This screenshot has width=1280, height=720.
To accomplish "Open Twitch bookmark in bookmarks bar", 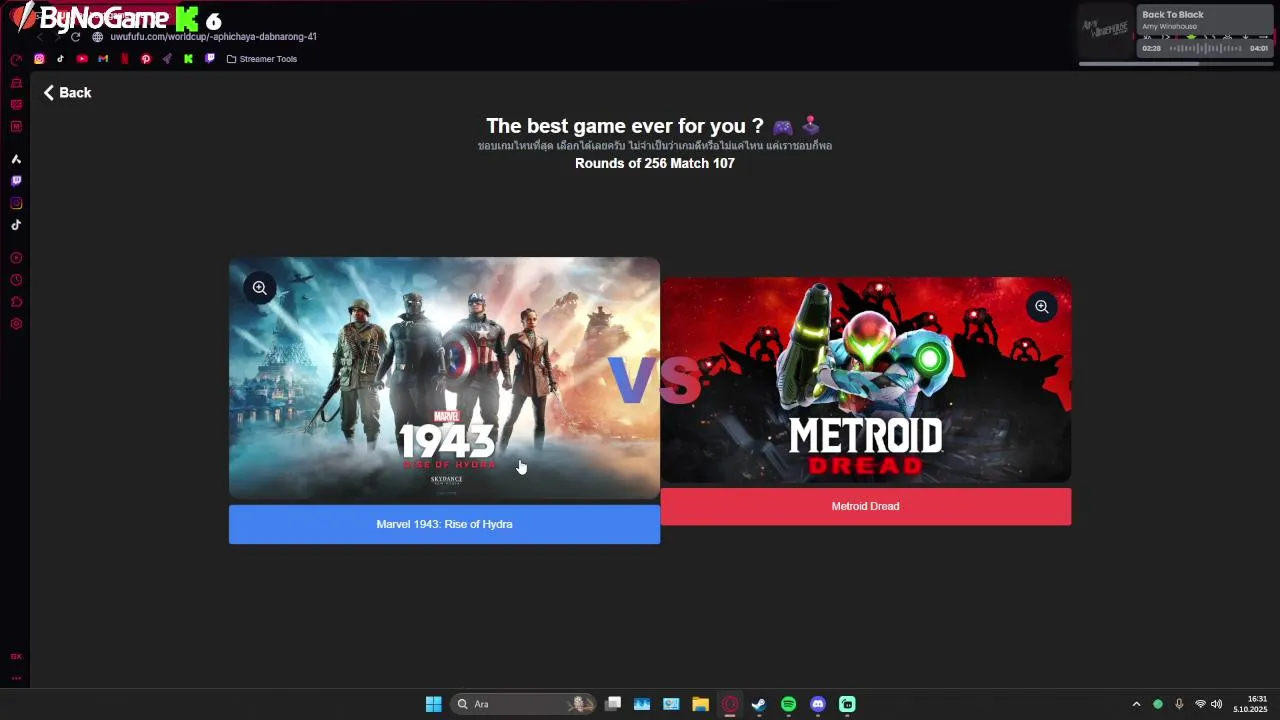I will tap(209, 59).
